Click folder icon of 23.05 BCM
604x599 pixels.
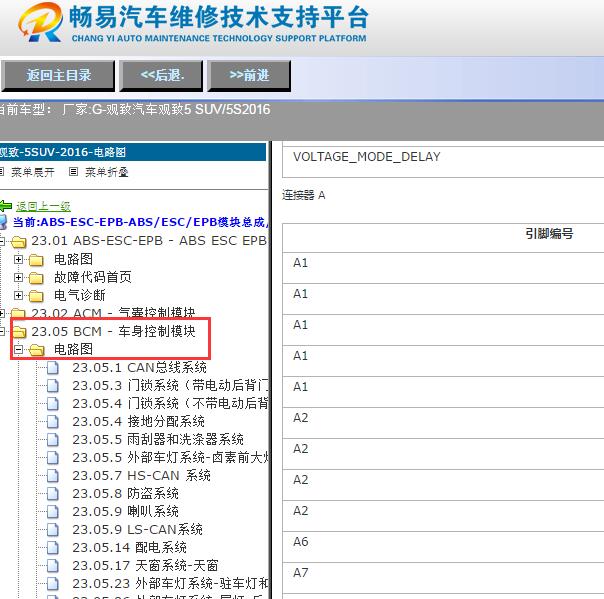19,331
